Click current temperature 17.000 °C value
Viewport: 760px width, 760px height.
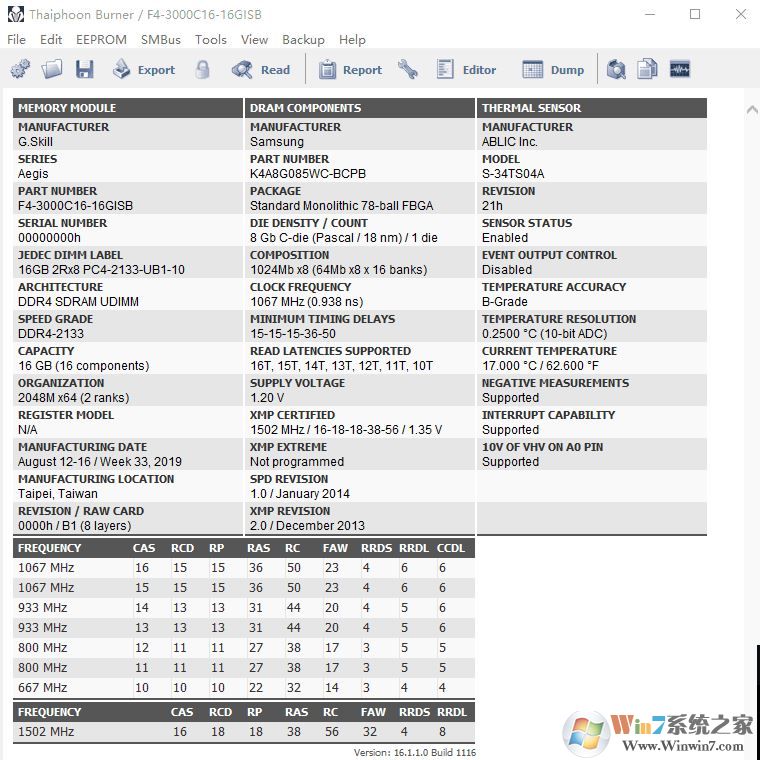tap(540, 366)
